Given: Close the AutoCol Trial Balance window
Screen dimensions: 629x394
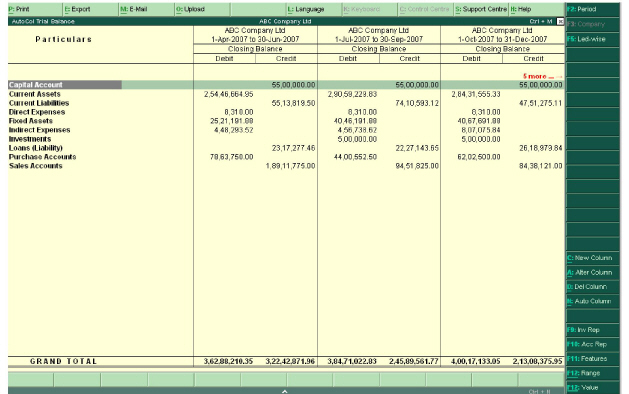Looking at the screenshot, I should click(560, 22).
